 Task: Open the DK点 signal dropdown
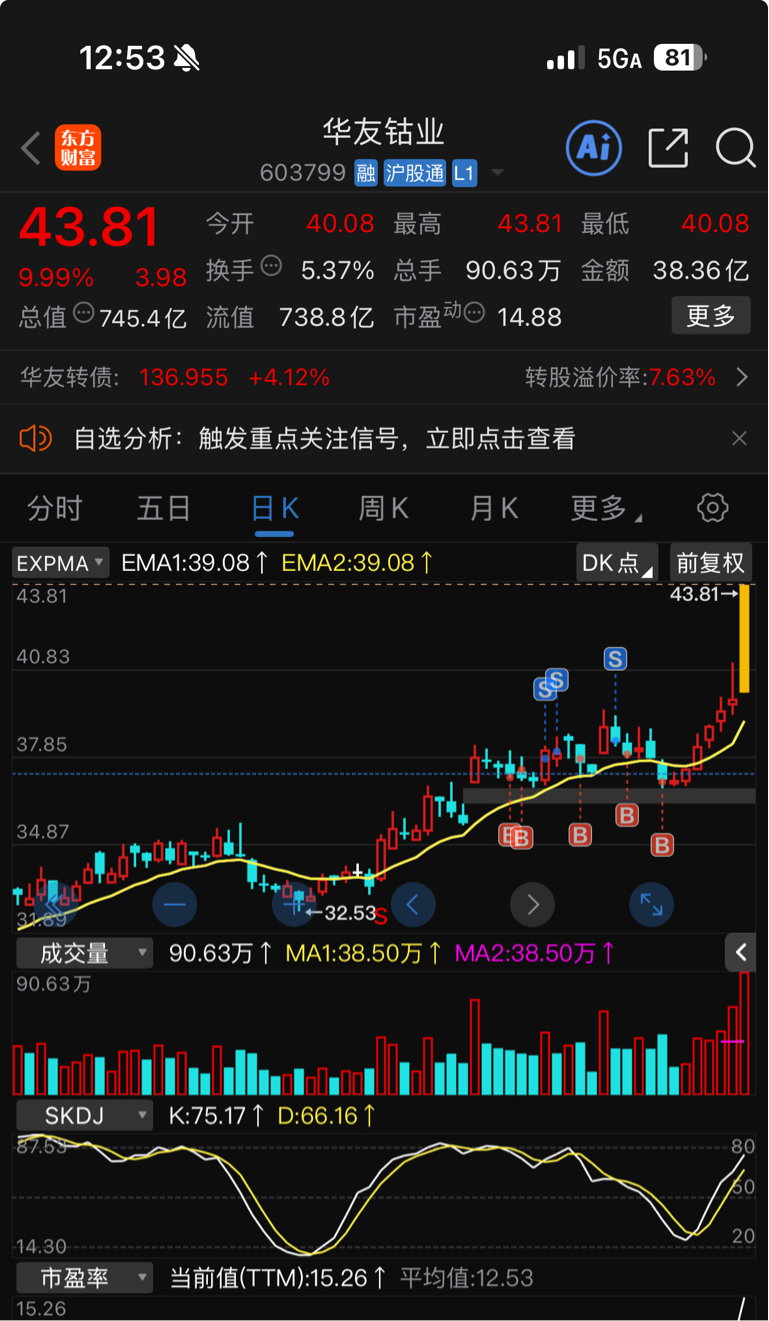pos(617,563)
